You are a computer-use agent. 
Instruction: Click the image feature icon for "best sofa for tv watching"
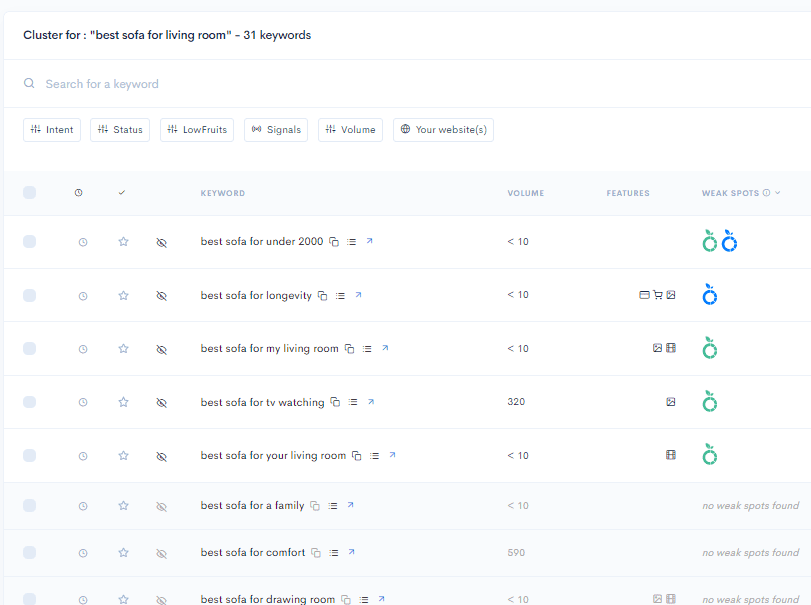pyautogui.click(x=669, y=401)
